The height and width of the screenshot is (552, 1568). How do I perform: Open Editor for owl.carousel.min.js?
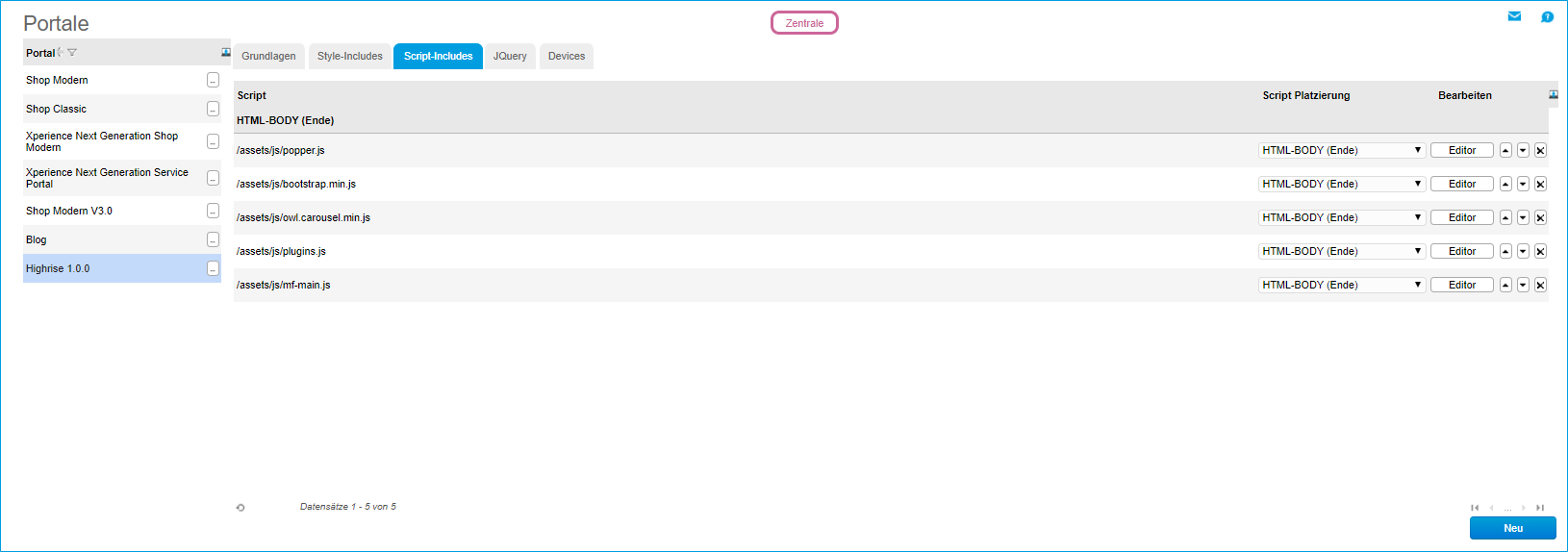click(x=1462, y=217)
